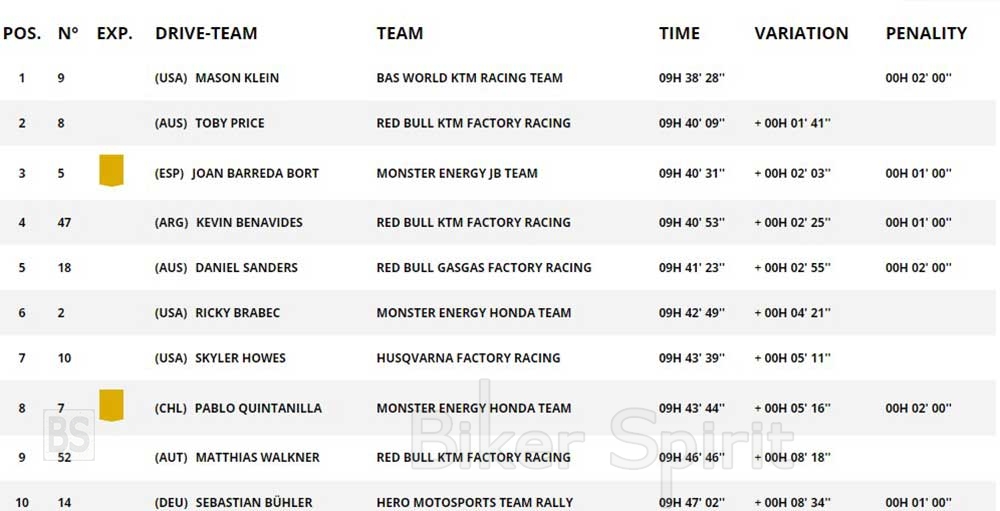The height and width of the screenshot is (511, 1000).
Task: Open Ricky Brabec's row
Action: pos(237,313)
